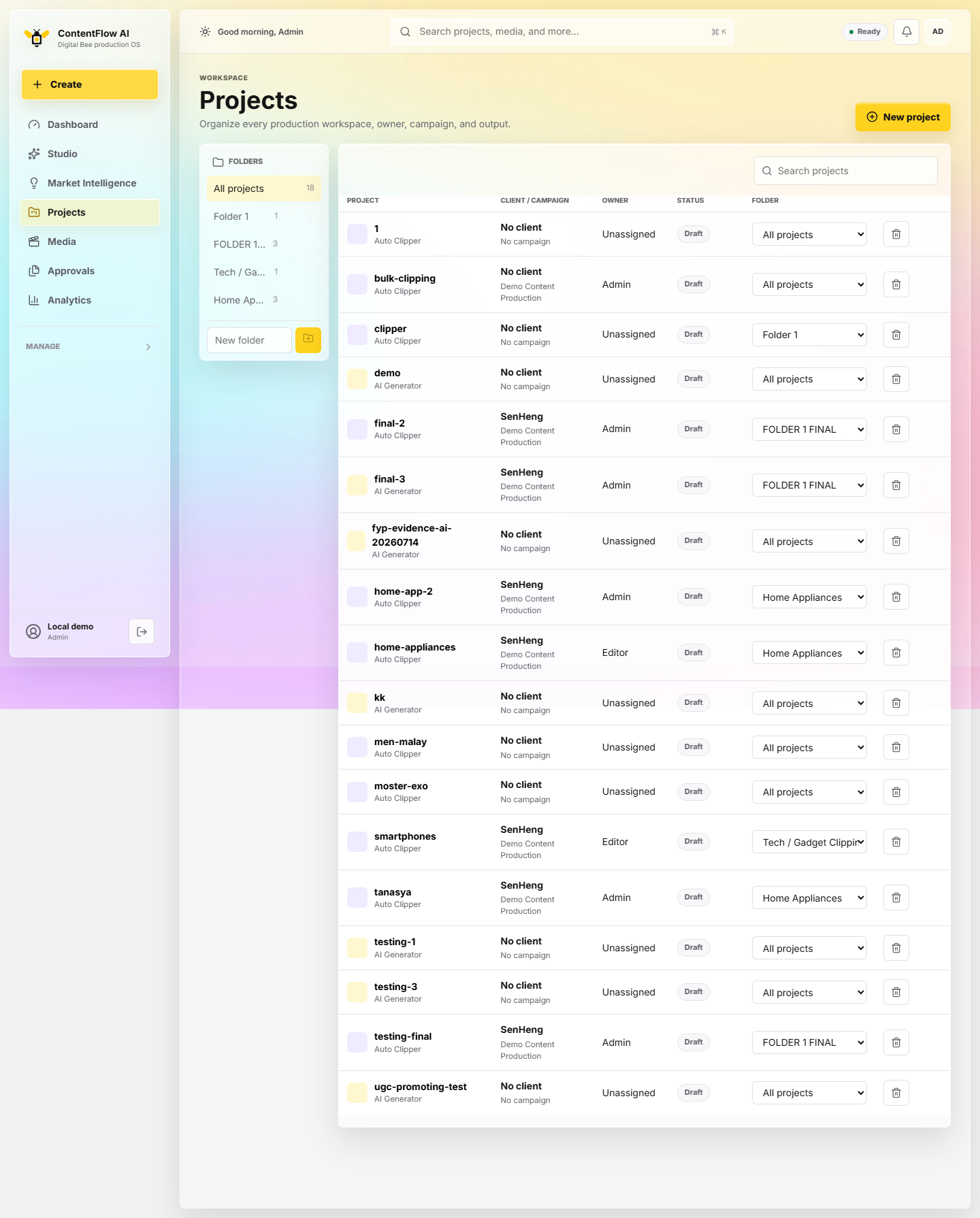The image size is (980, 1218).
Task: Change folder of home-appliances project
Action: tap(809, 653)
